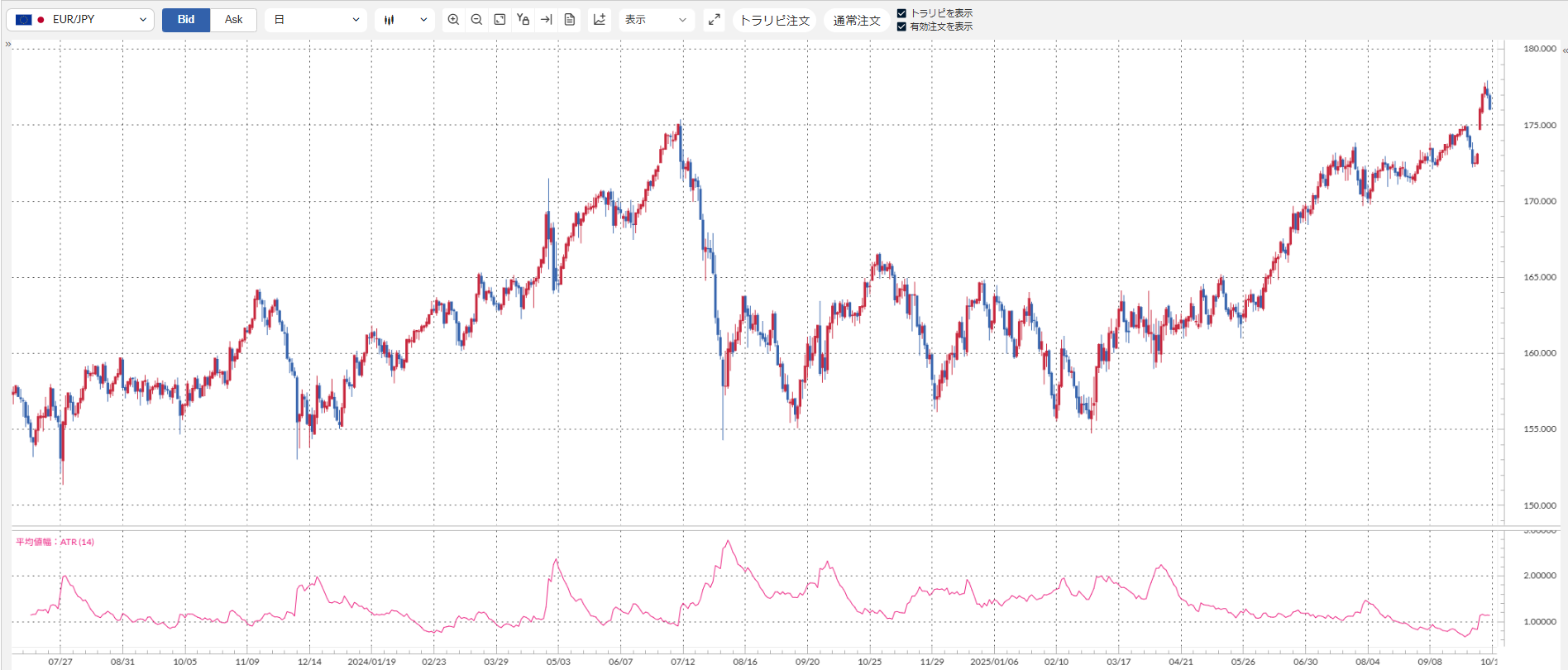Click the document template icon
This screenshot has height=670, width=1568.
(x=570, y=20)
